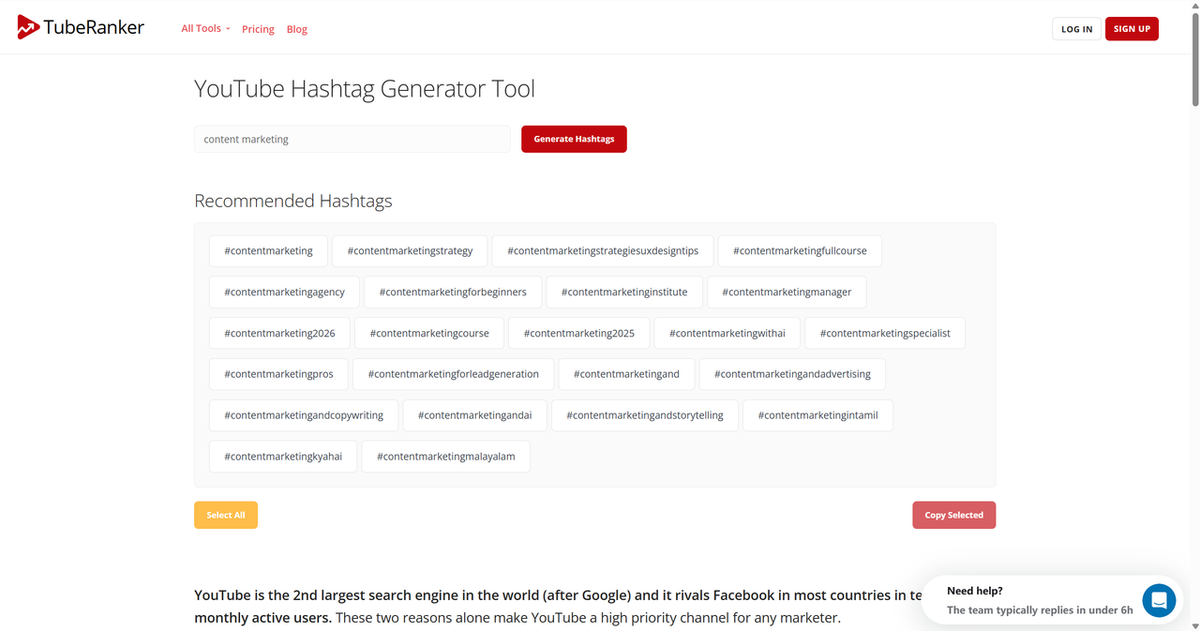The width and height of the screenshot is (1200, 631).
Task: Click the Generate Hashtags button
Action: pyautogui.click(x=574, y=139)
